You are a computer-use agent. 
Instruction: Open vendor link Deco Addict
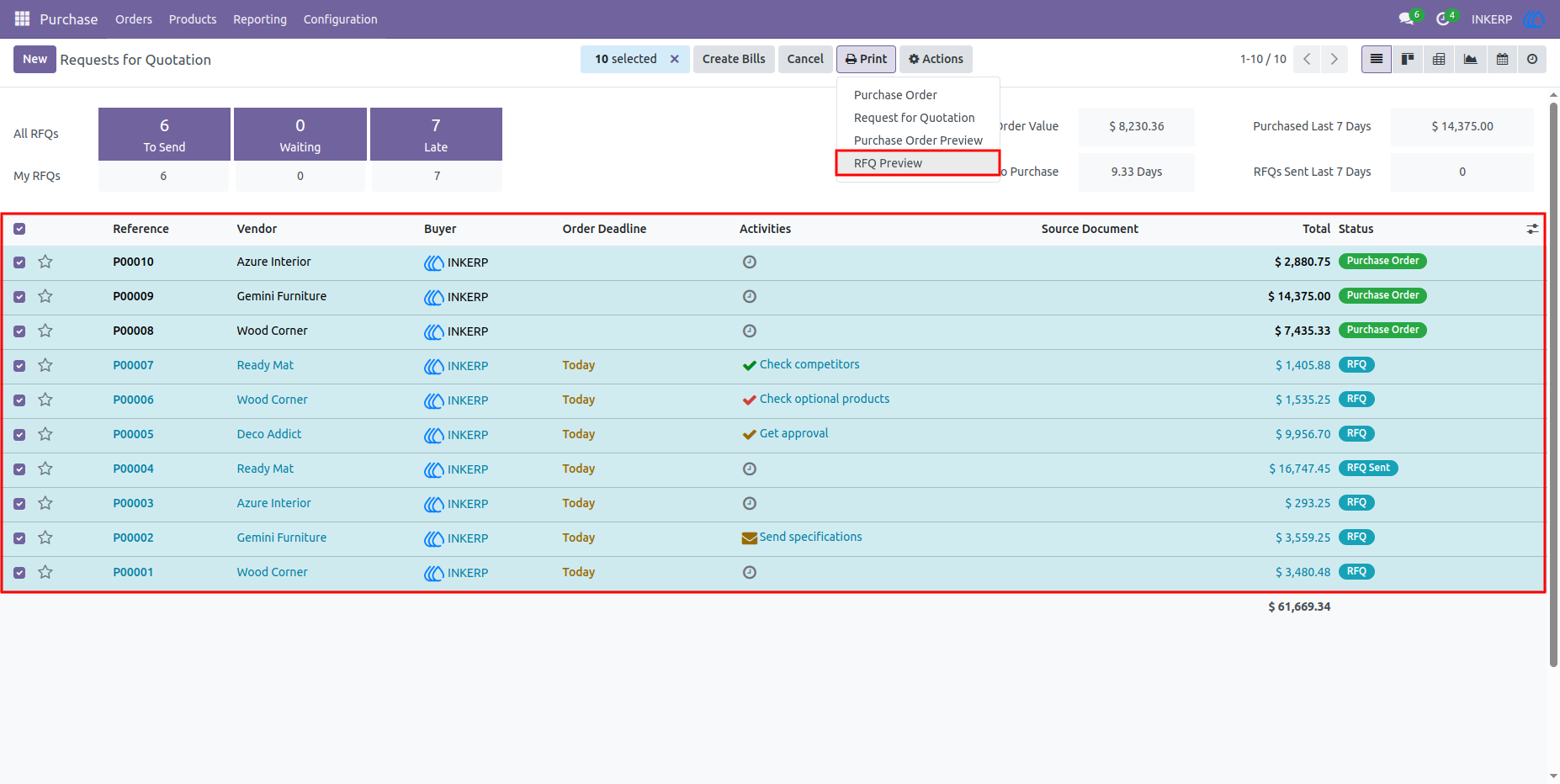269,434
